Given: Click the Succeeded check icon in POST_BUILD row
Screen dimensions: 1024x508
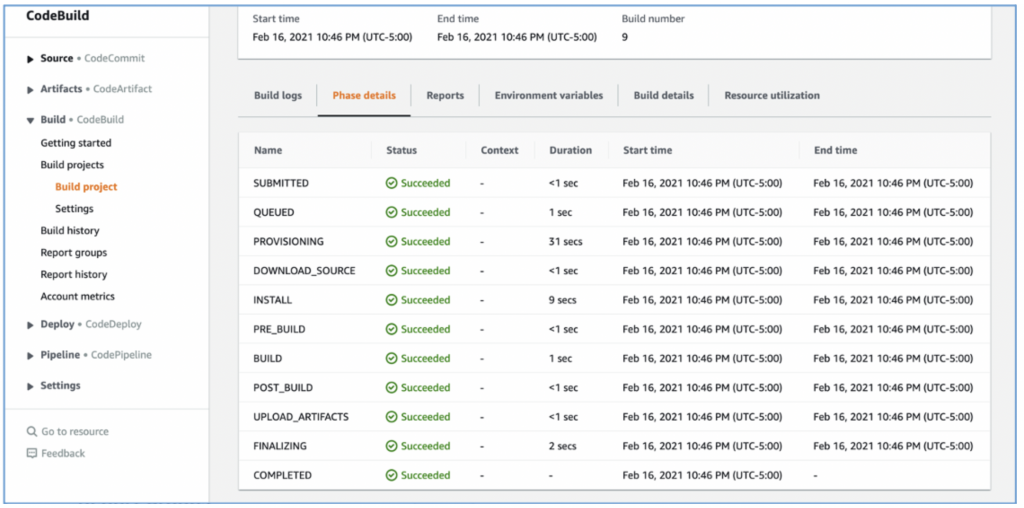Looking at the screenshot, I should point(392,388).
